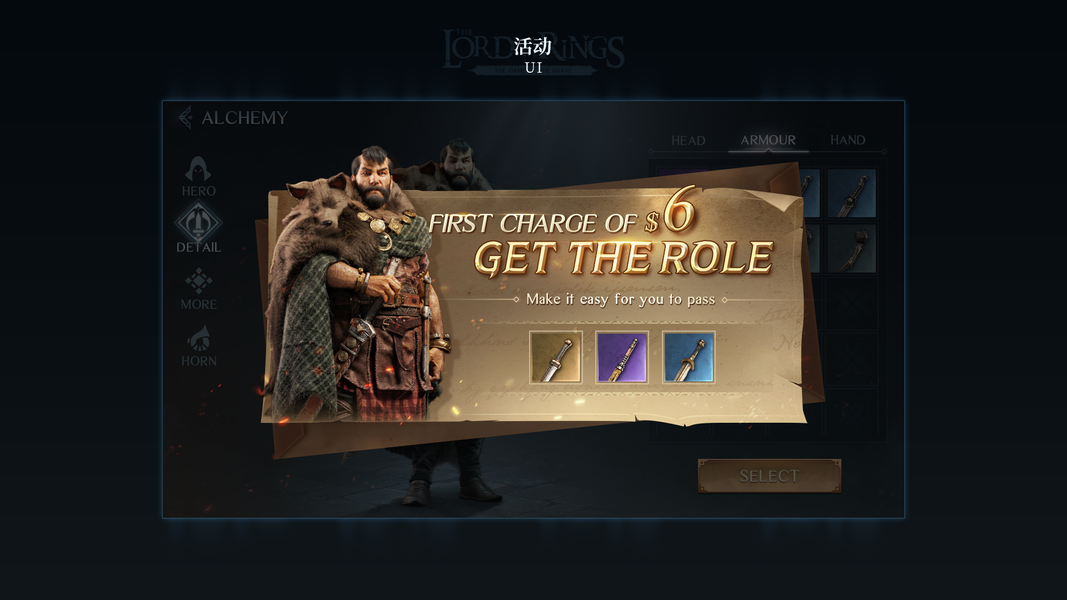1067x600 pixels.
Task: Click the empty slot directly below the mace
Action: coord(852,304)
